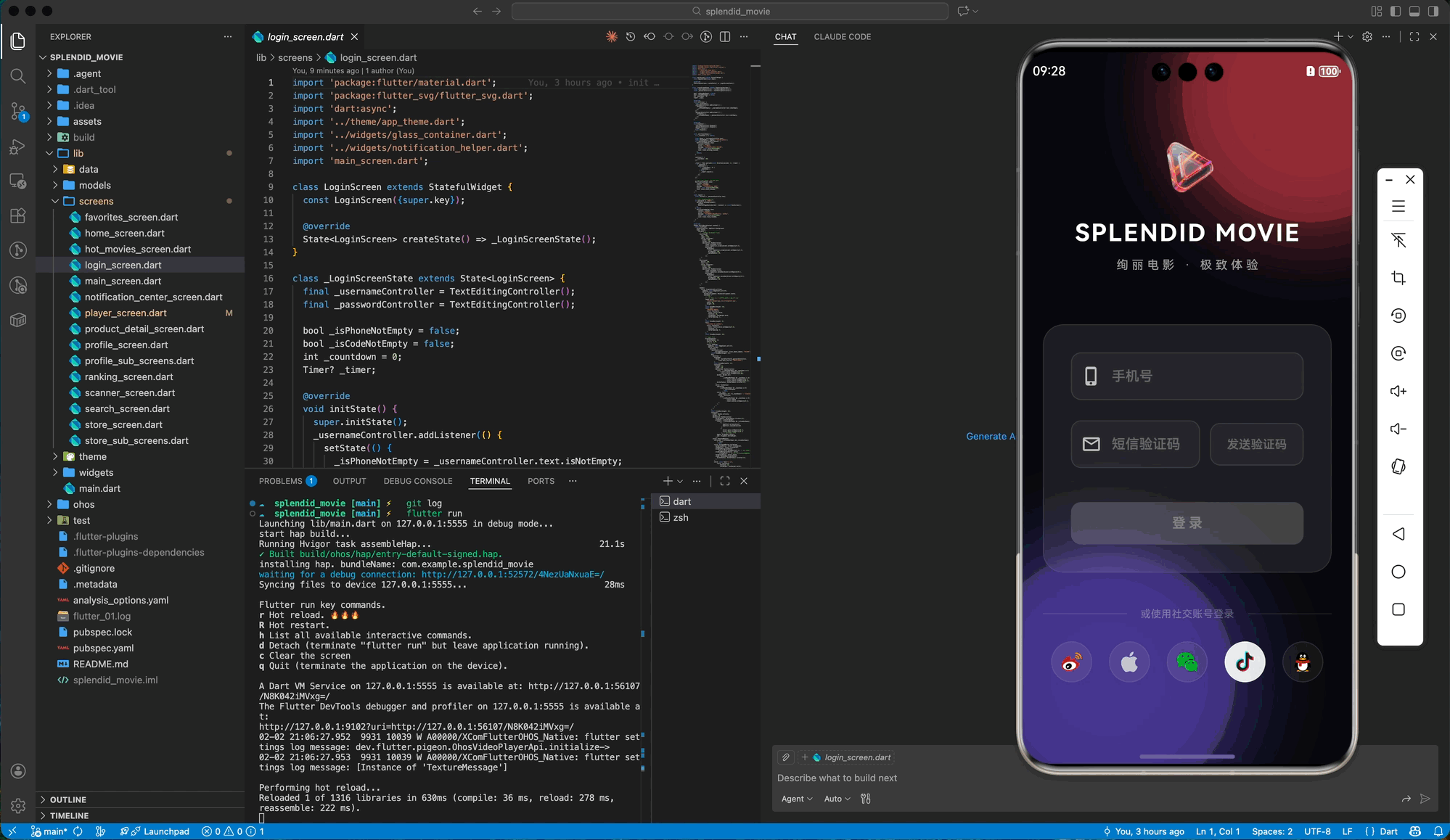
Task: Click the split editor icon
Action: tap(724, 37)
